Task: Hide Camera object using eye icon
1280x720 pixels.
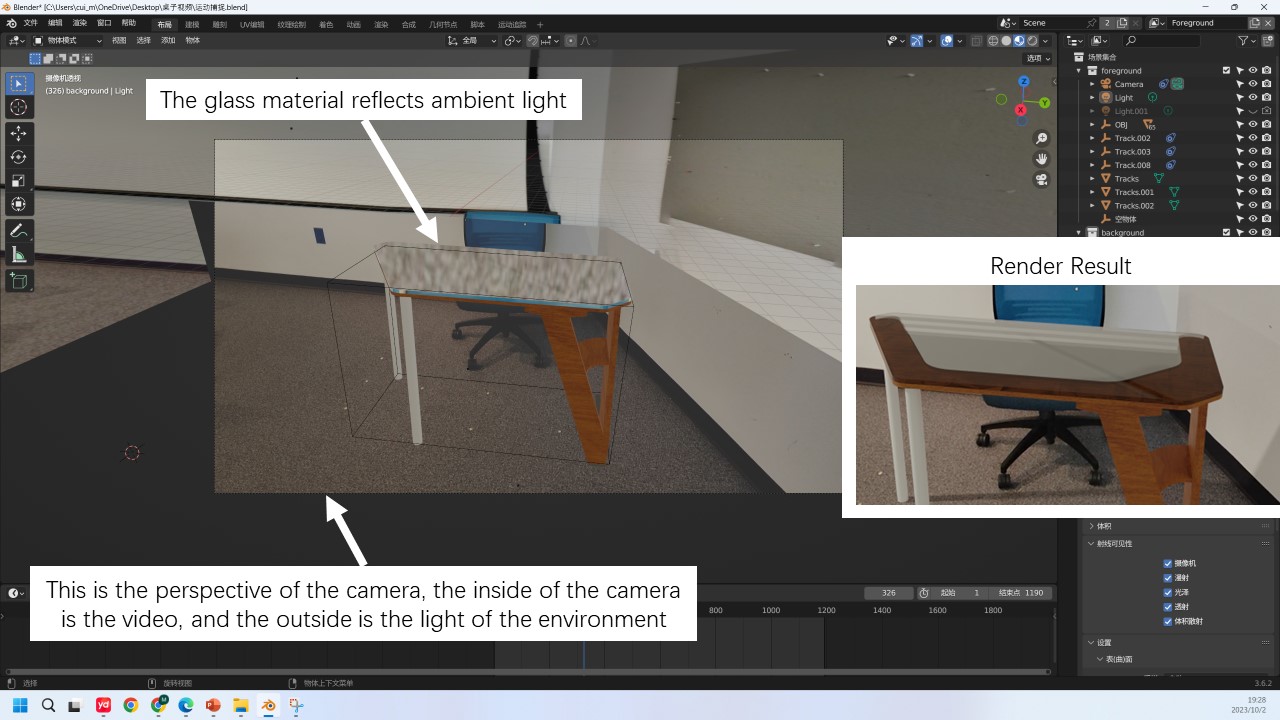Action: [1253, 84]
